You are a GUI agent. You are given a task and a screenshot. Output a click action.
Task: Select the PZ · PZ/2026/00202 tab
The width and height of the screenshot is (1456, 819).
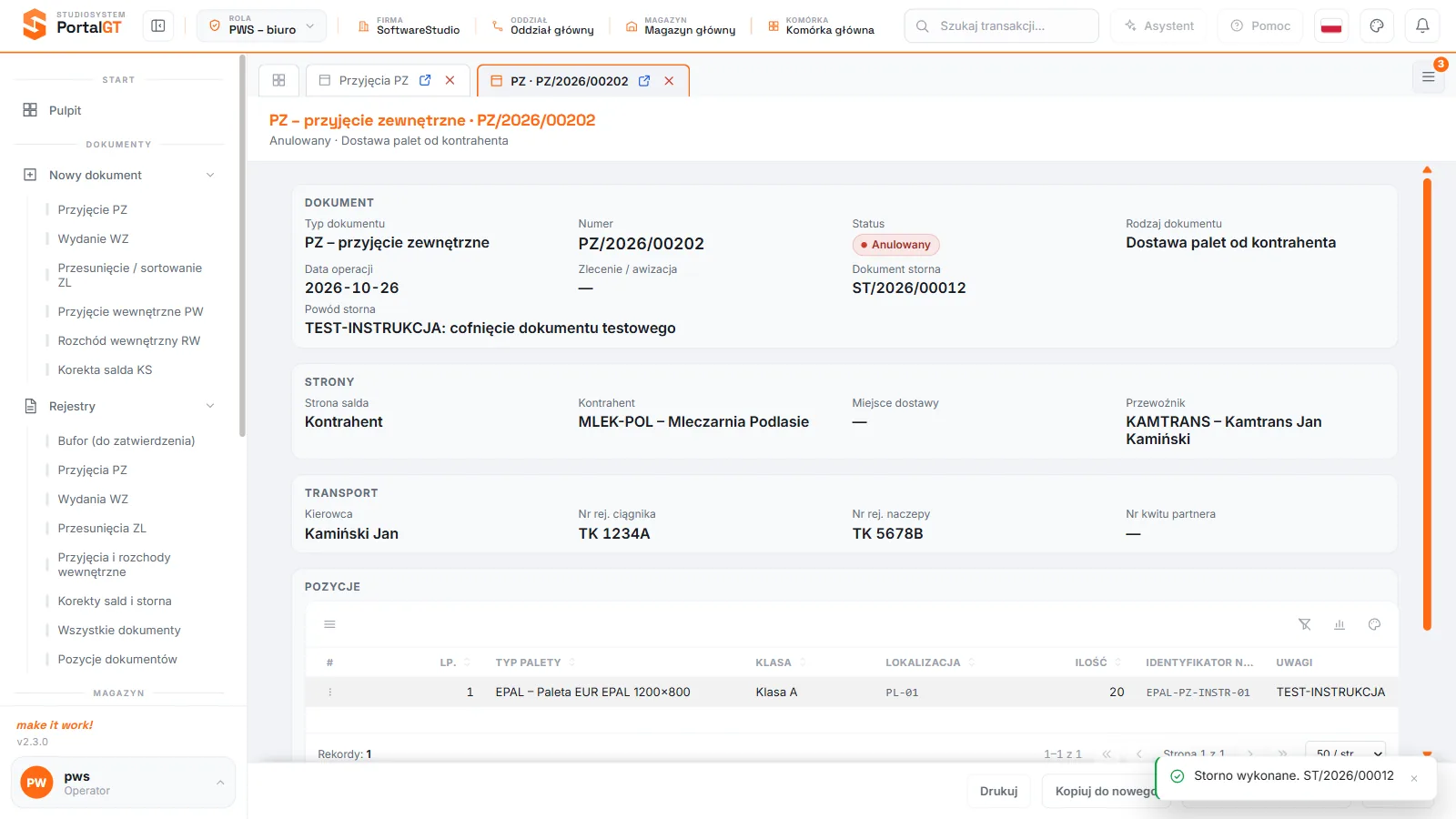pyautogui.click(x=570, y=81)
